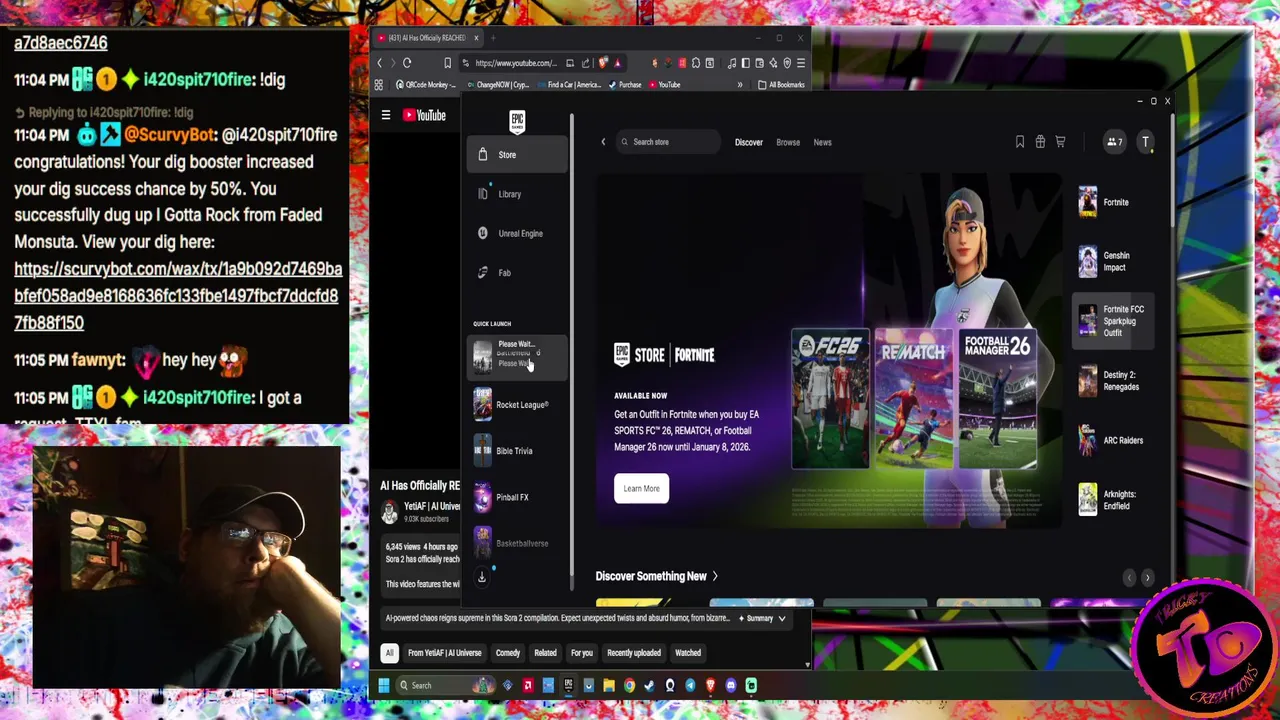
Task: Open Steam from the taskbar
Action: click(649, 685)
